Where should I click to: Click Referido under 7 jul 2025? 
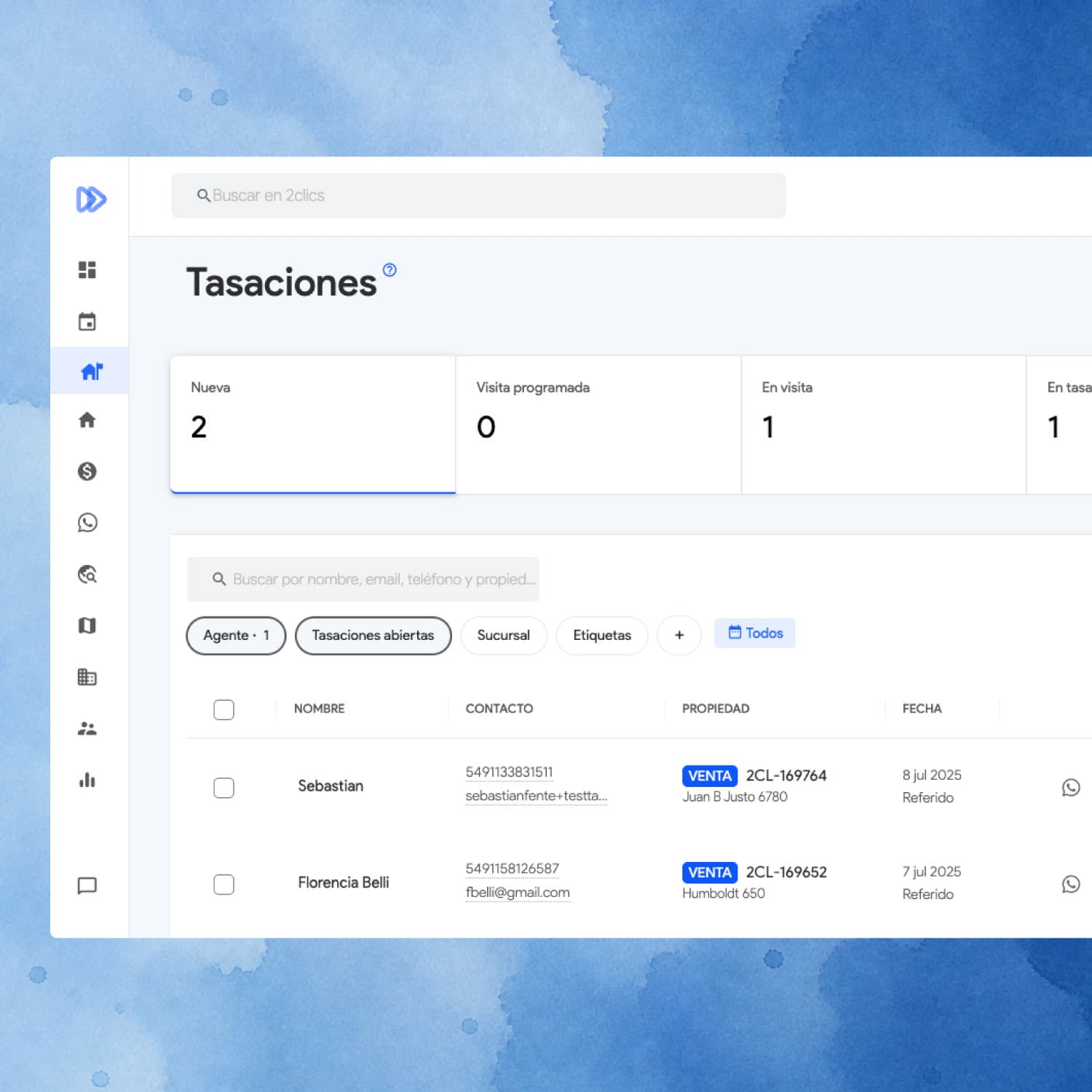click(927, 895)
